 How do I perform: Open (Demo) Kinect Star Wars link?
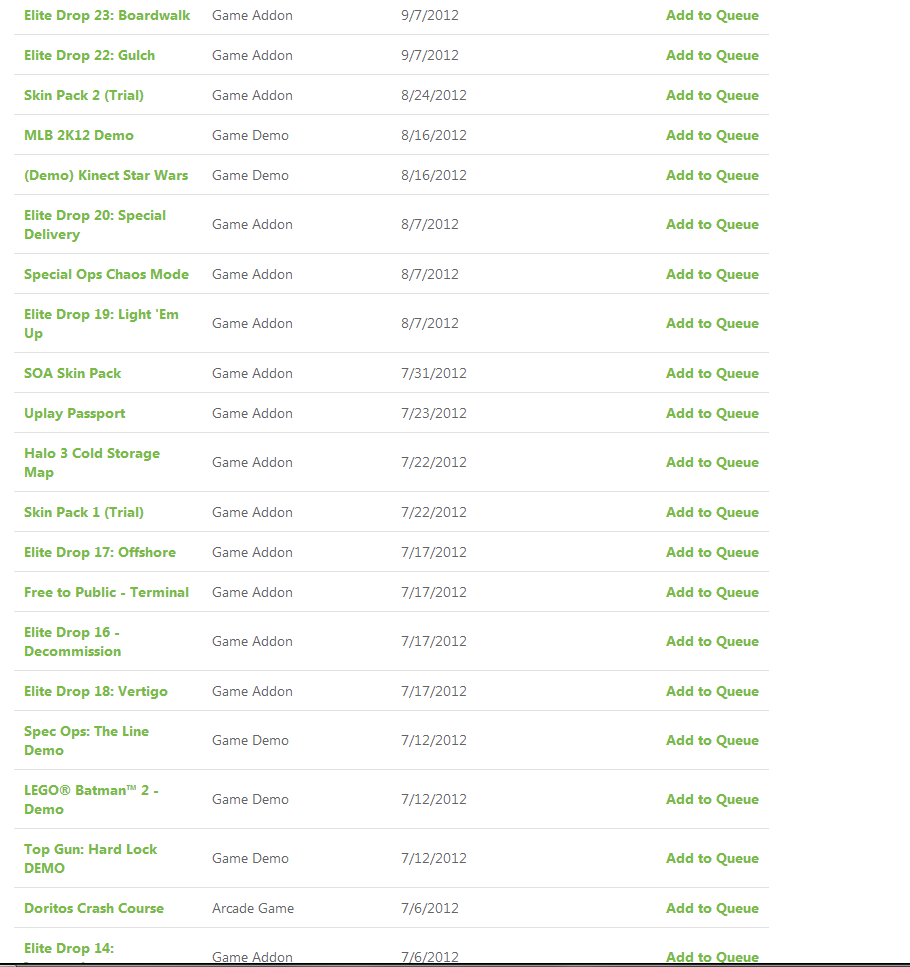pos(106,176)
